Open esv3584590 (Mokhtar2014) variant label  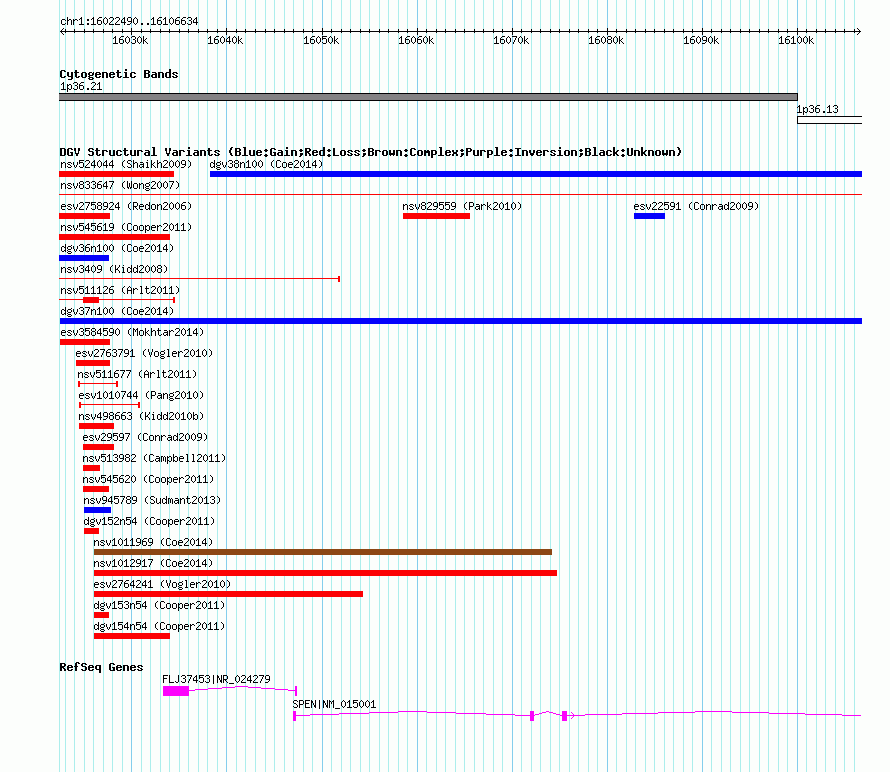pos(132,332)
